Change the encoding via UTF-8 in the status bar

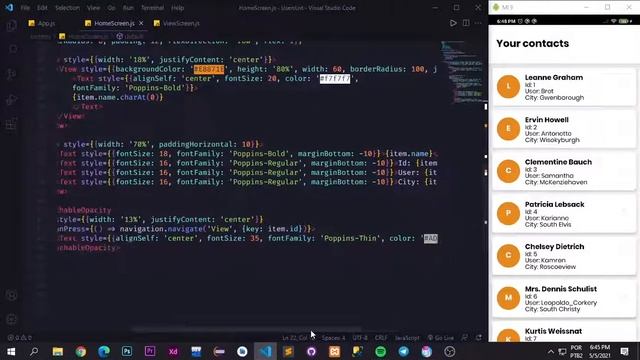pyautogui.click(x=360, y=338)
